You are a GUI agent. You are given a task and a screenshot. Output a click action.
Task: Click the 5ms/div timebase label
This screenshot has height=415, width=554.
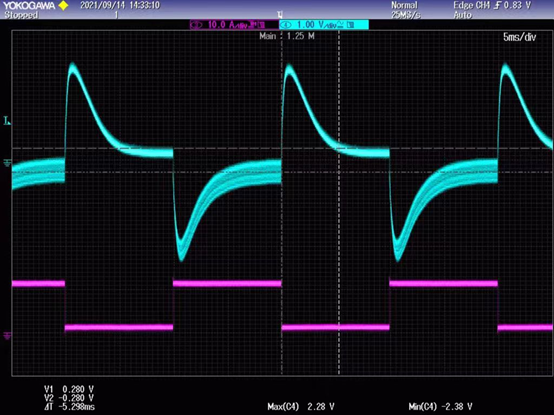point(519,37)
